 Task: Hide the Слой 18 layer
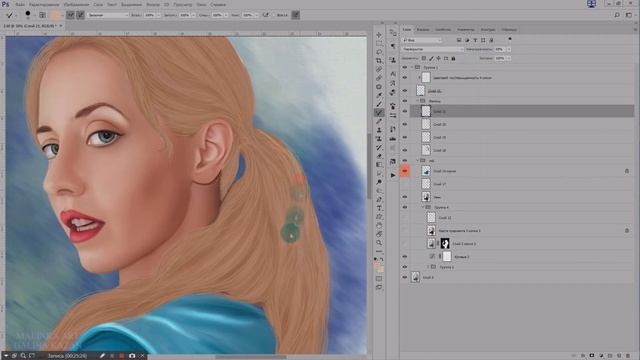tap(405, 150)
